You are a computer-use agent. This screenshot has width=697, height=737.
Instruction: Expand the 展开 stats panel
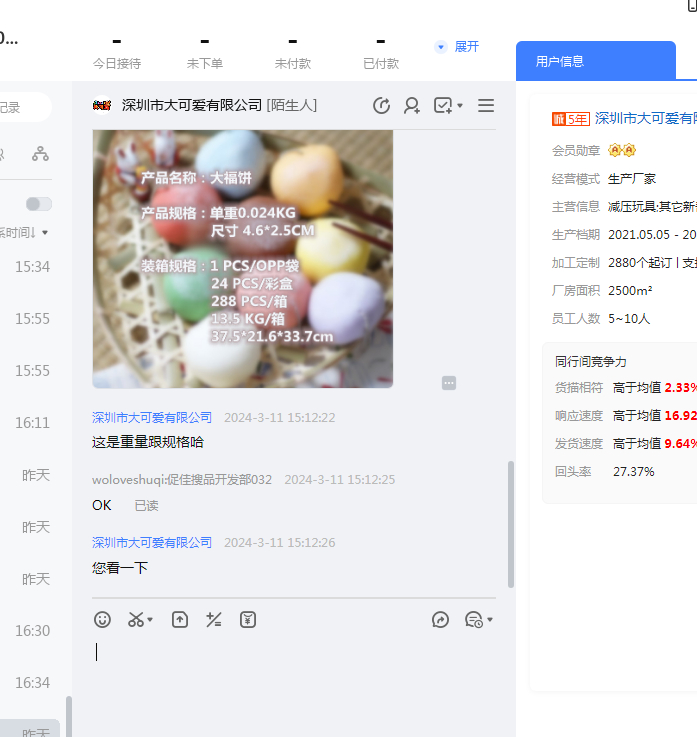458,47
